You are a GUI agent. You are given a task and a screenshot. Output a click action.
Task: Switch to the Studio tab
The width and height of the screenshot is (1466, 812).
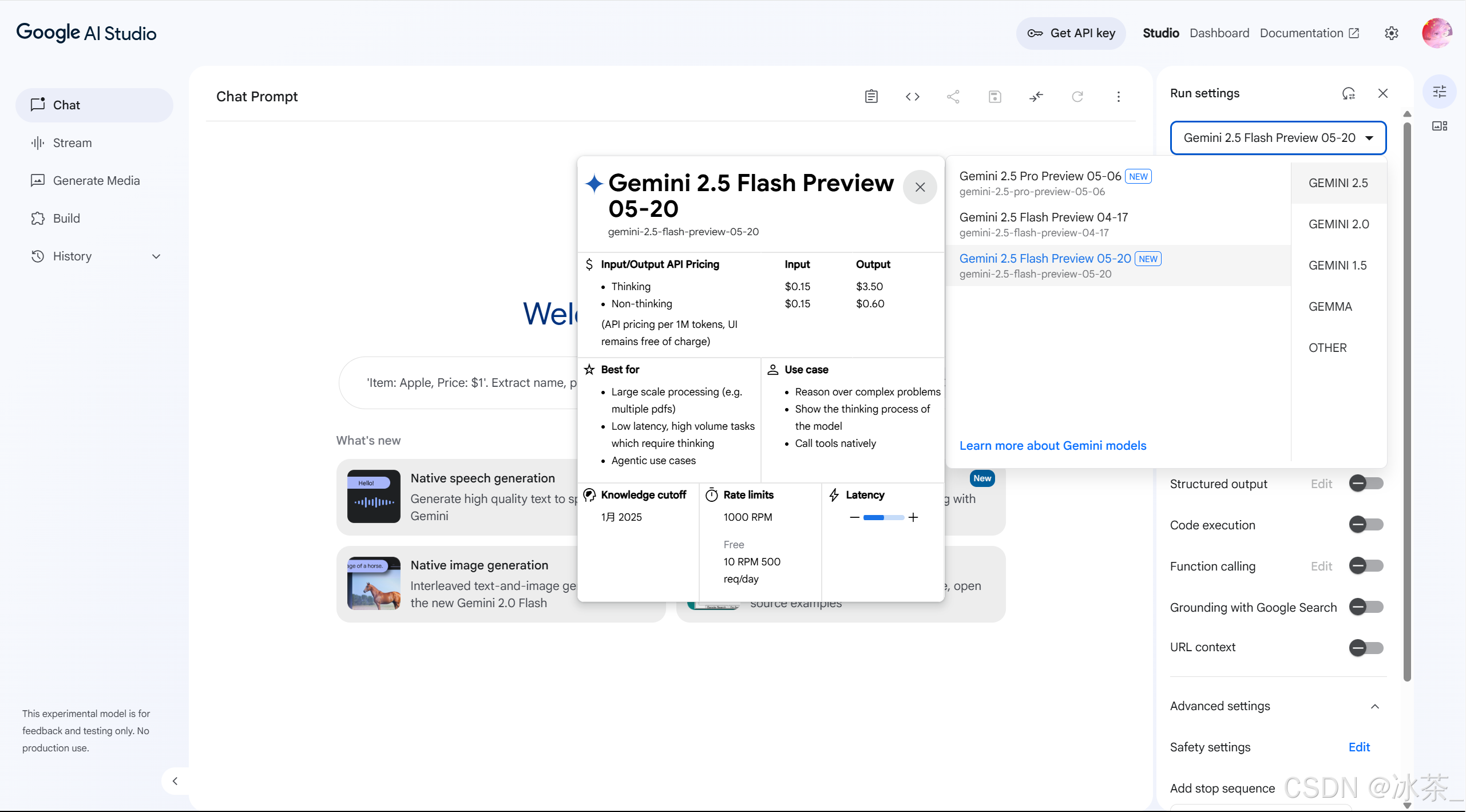coord(1160,33)
